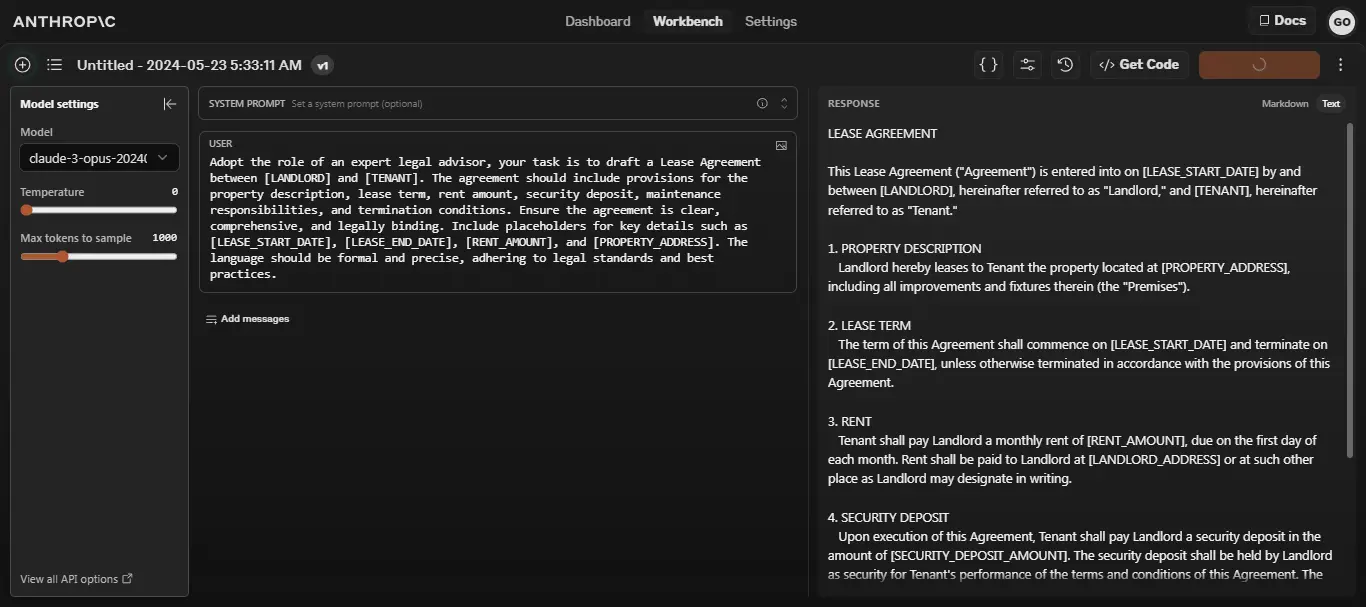
Task: Click the Anthropic logo
Action: 62,21
